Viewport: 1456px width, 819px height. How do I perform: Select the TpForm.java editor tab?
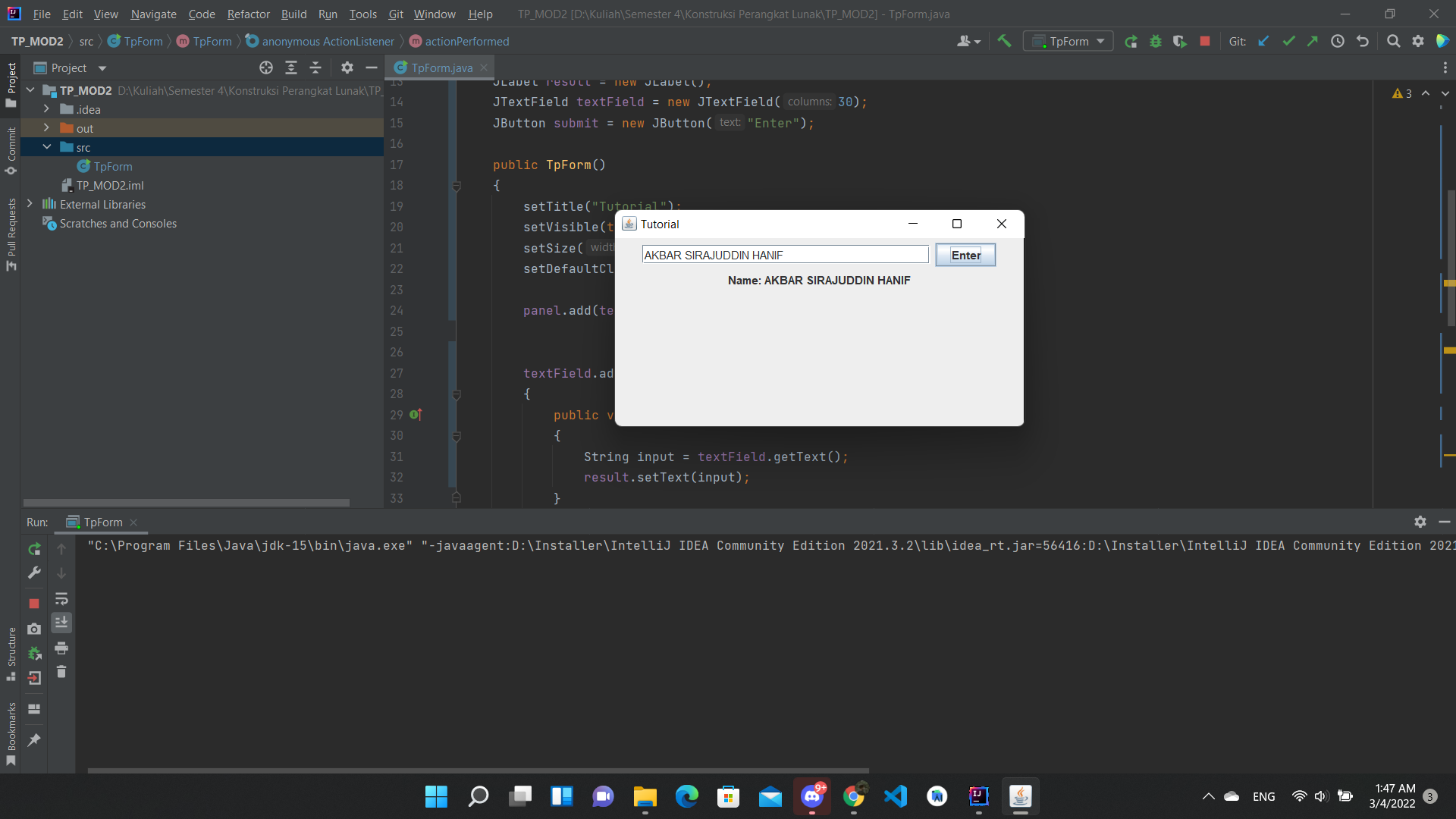click(x=441, y=67)
